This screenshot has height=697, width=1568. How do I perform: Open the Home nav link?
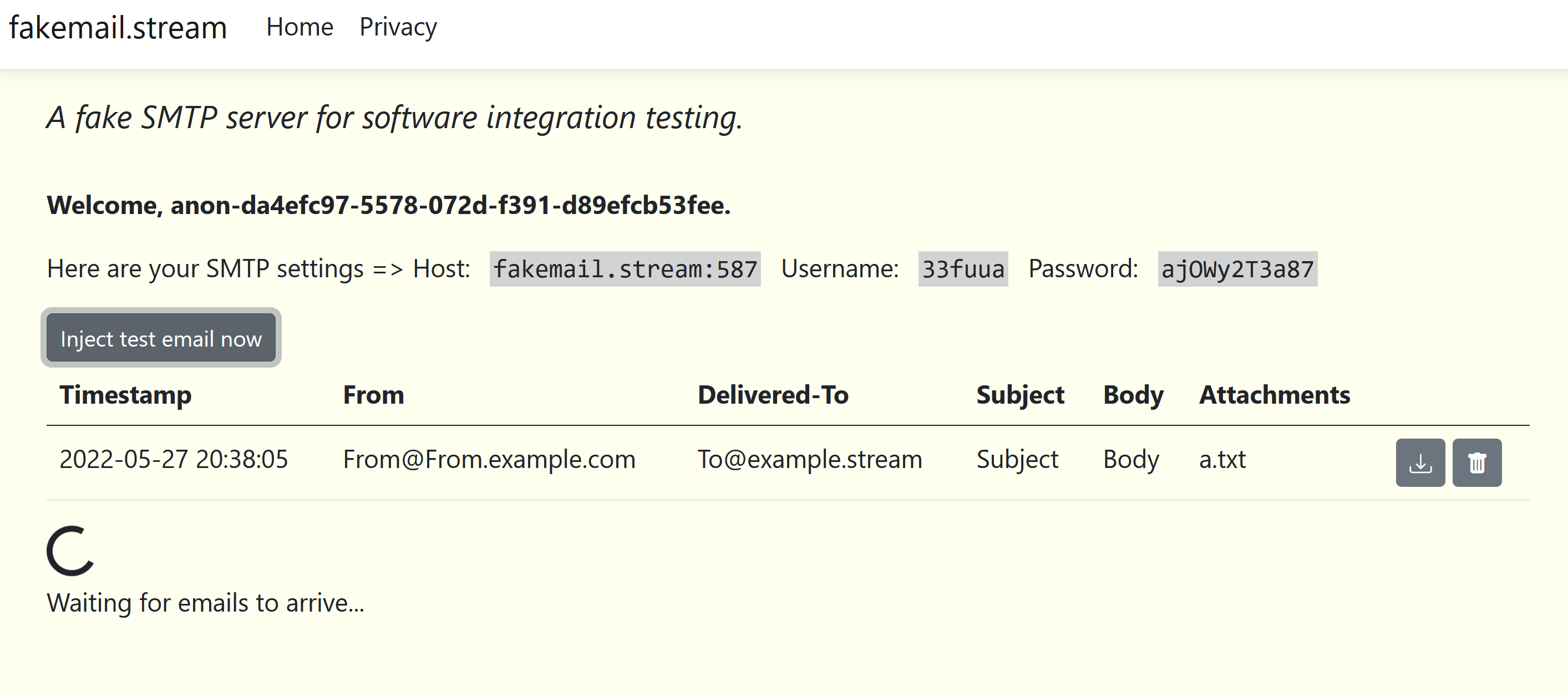pos(300,27)
